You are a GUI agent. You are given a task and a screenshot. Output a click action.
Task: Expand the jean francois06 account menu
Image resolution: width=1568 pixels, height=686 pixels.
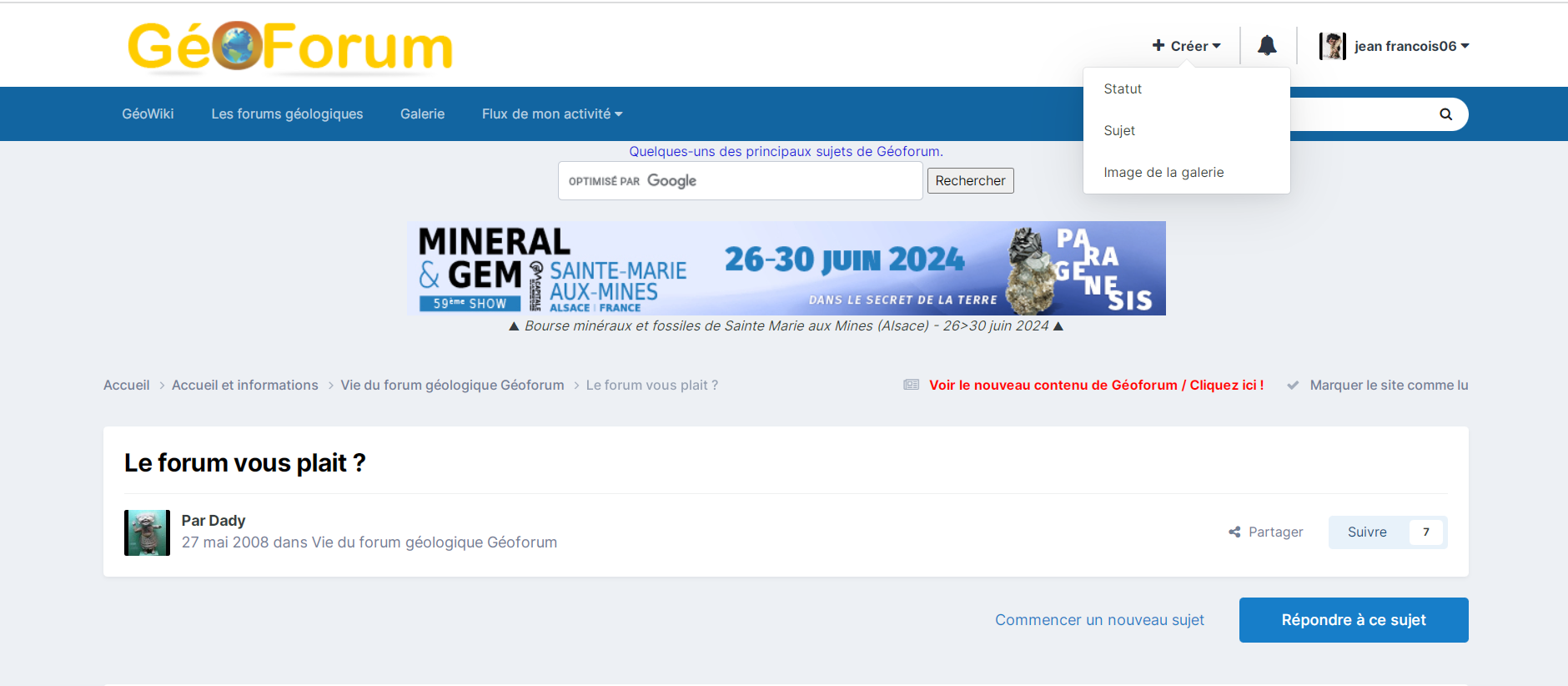coord(1411,46)
